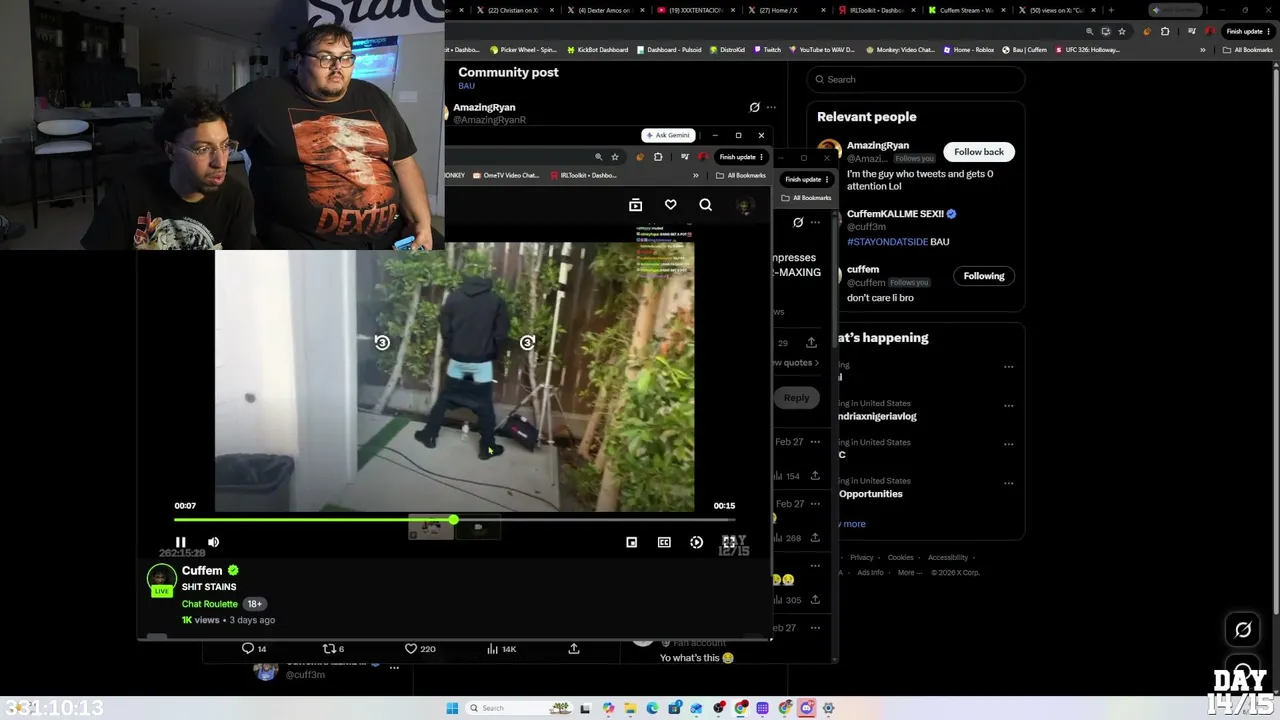The height and width of the screenshot is (720, 1280).
Task: Open more options for first trending item
Action: pyautogui.click(x=1008, y=367)
